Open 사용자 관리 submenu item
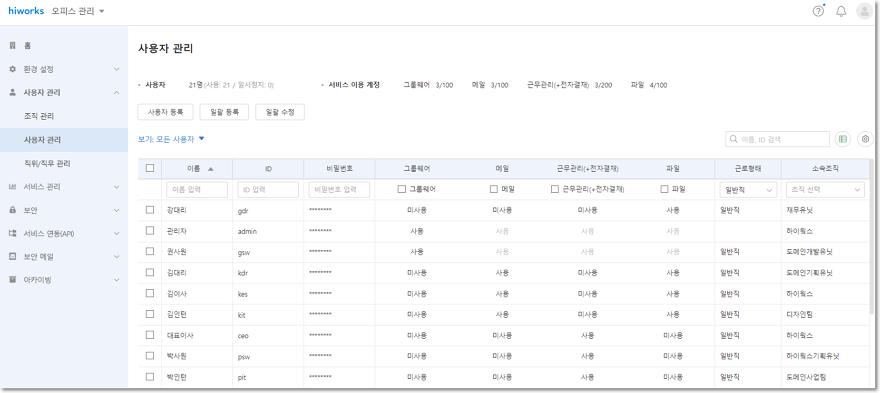The height and width of the screenshot is (393, 880). (x=64, y=140)
